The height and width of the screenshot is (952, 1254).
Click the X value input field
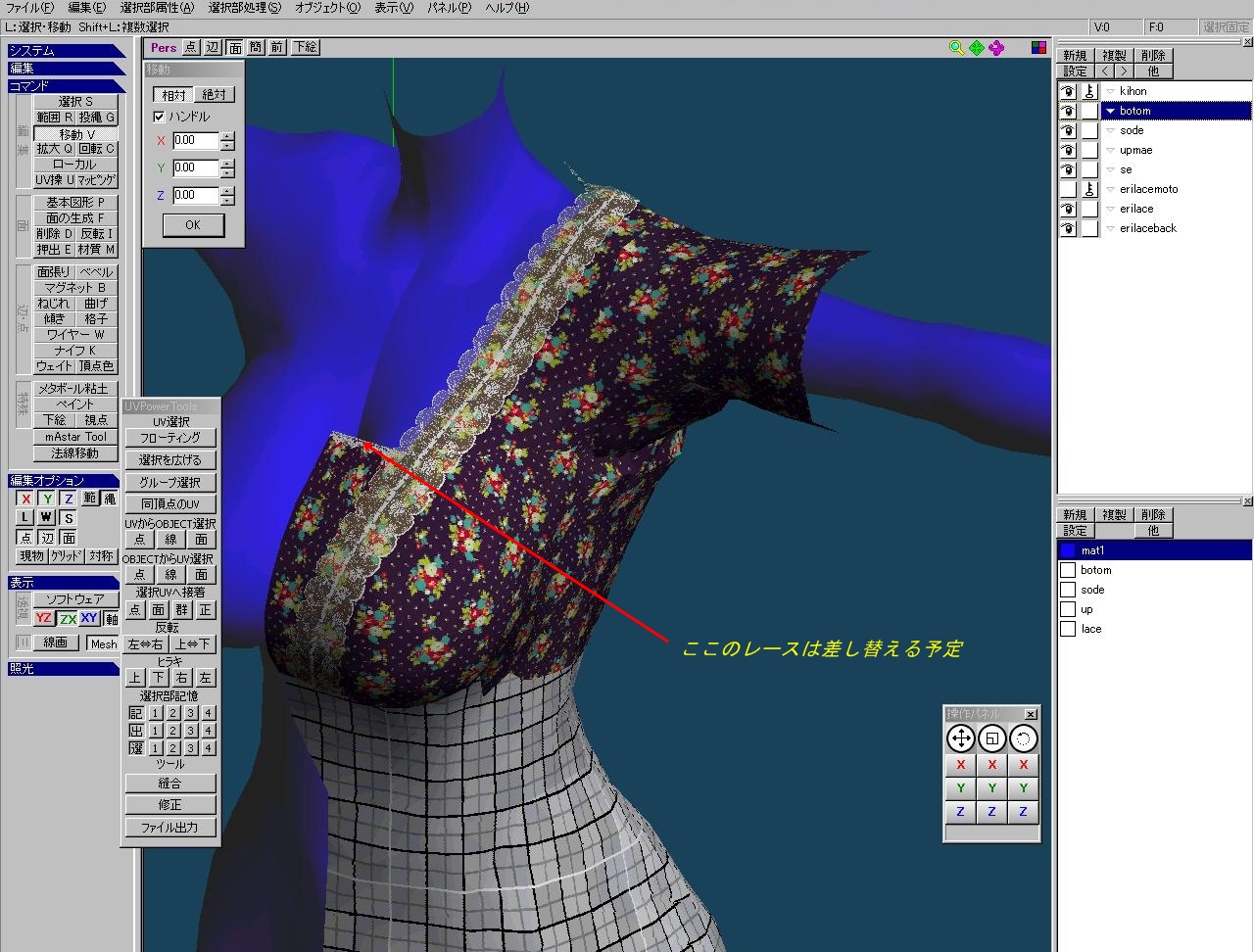196,141
